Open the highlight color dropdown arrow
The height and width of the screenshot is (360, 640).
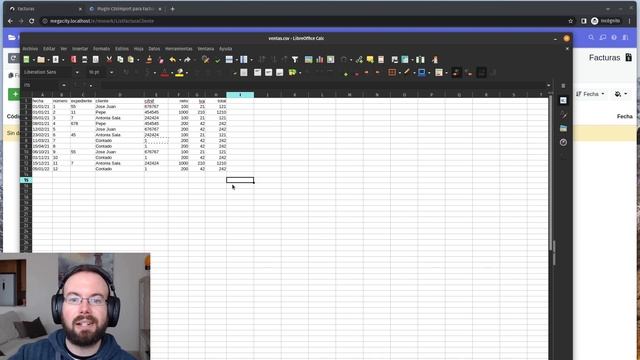click(187, 73)
